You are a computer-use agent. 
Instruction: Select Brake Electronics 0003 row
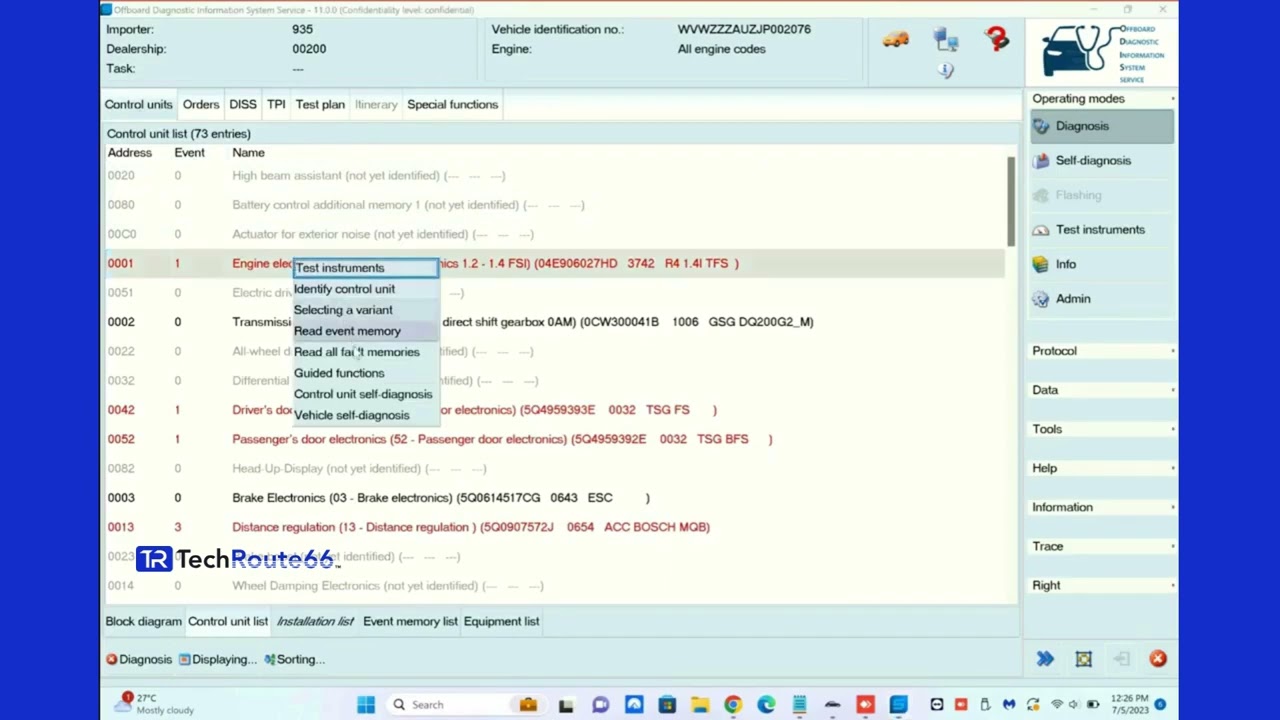(x=555, y=497)
